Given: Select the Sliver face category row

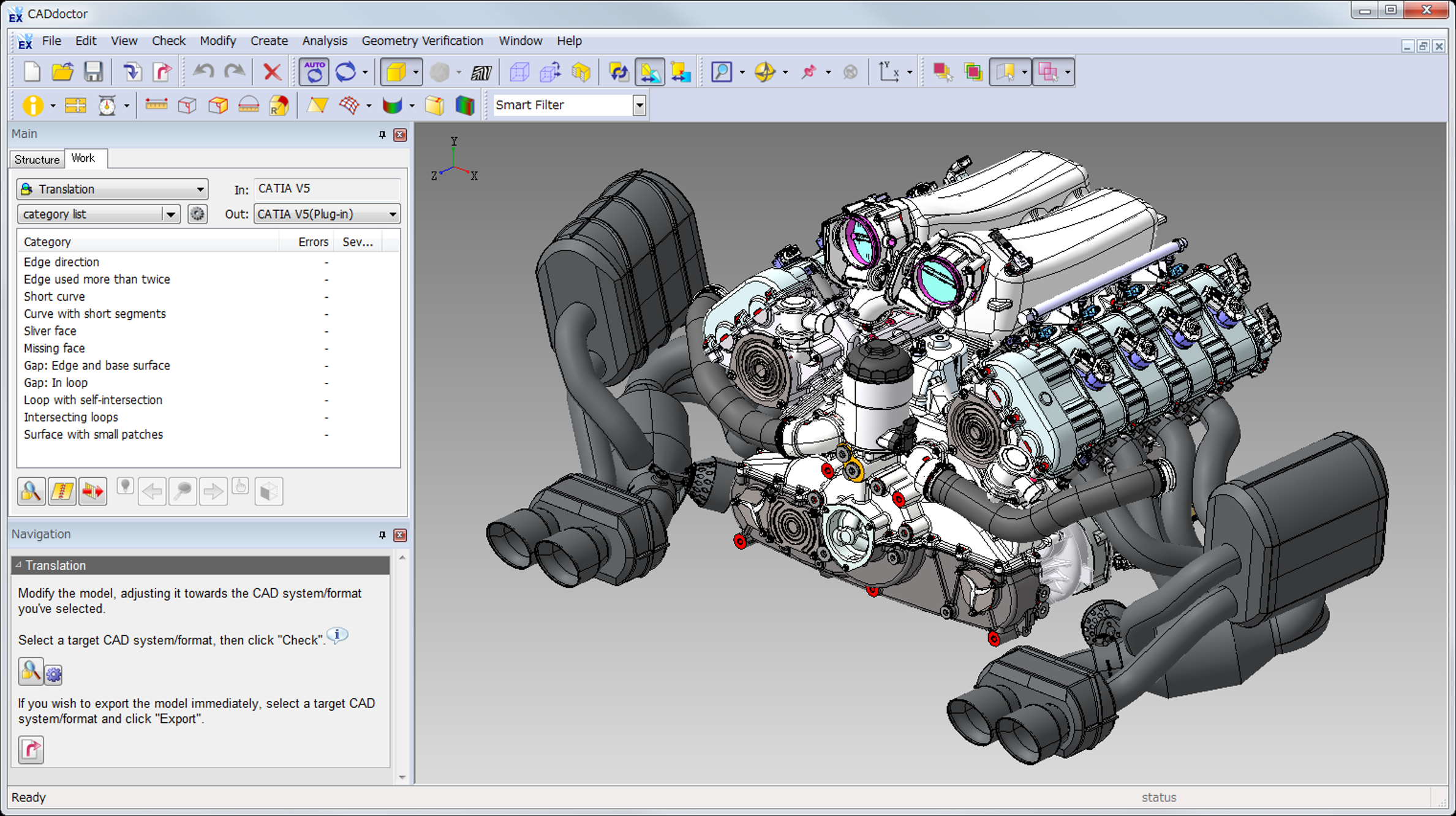Looking at the screenshot, I should pyautogui.click(x=50, y=331).
